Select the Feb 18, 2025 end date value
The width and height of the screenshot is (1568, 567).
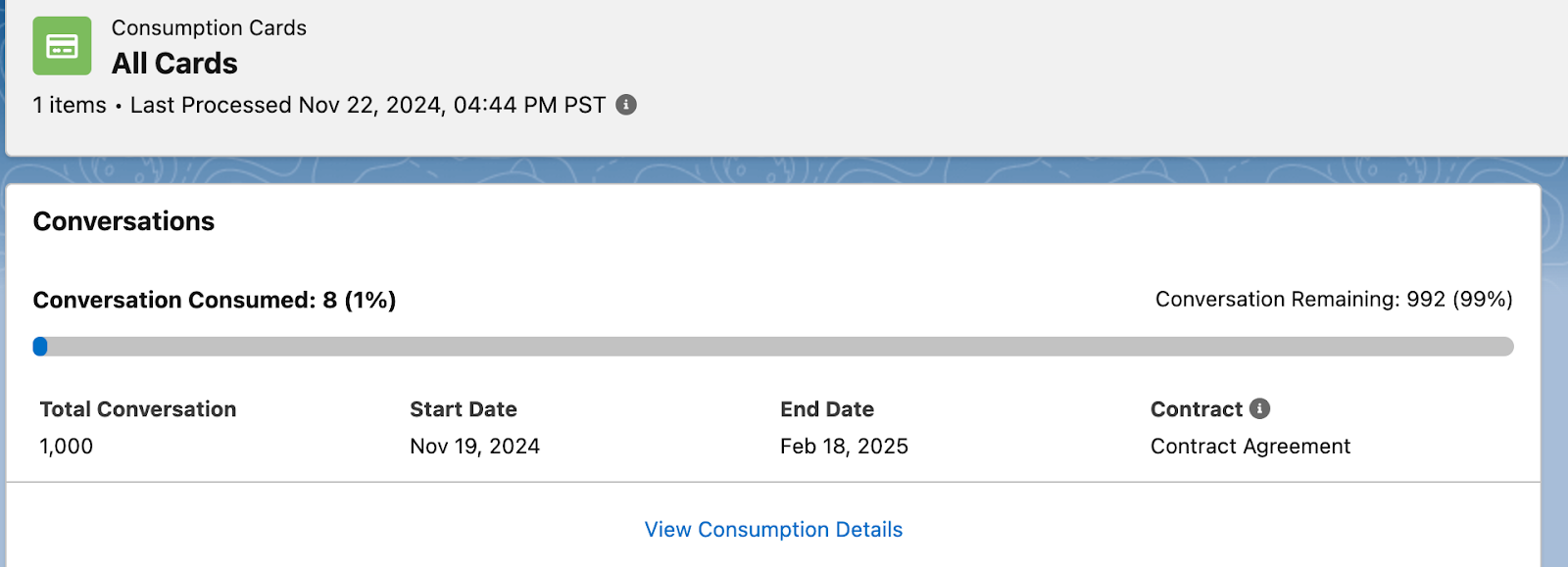(x=844, y=447)
